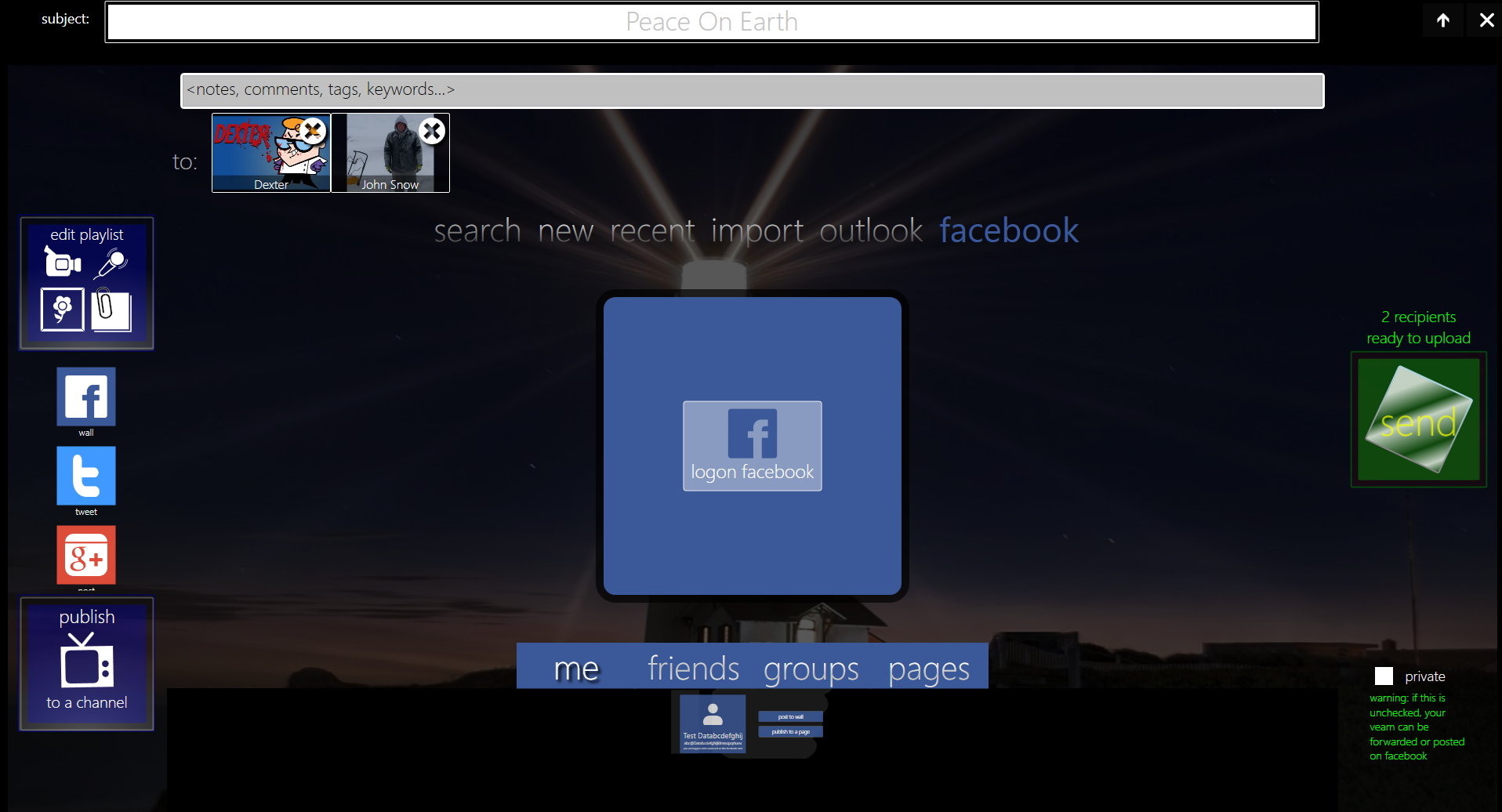Click the up arrow icon at top right
This screenshot has width=1502, height=812.
(x=1443, y=20)
